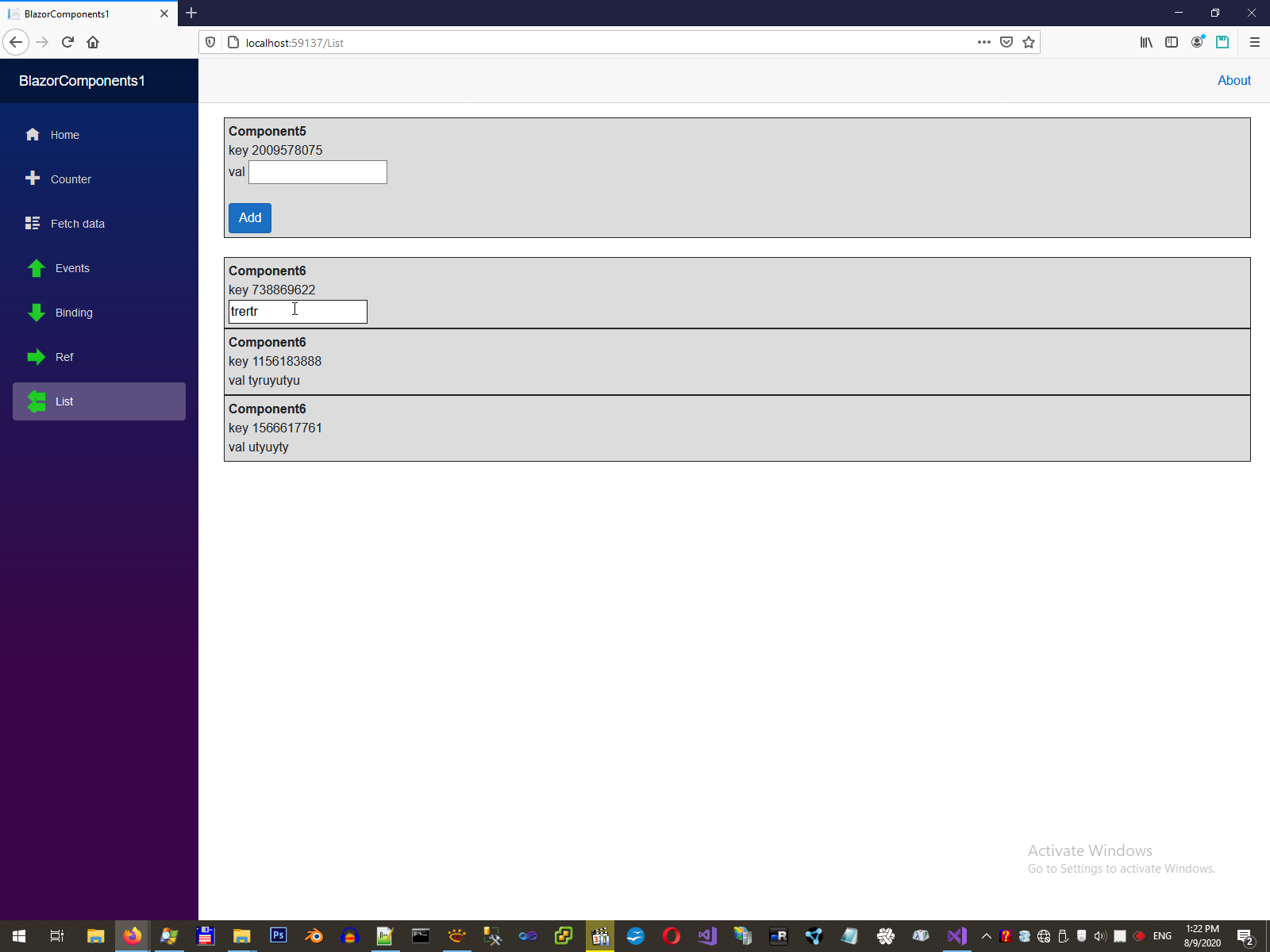Select the BlazorComponents1 browser tab
The width and height of the screenshot is (1270, 952).
[89, 13]
